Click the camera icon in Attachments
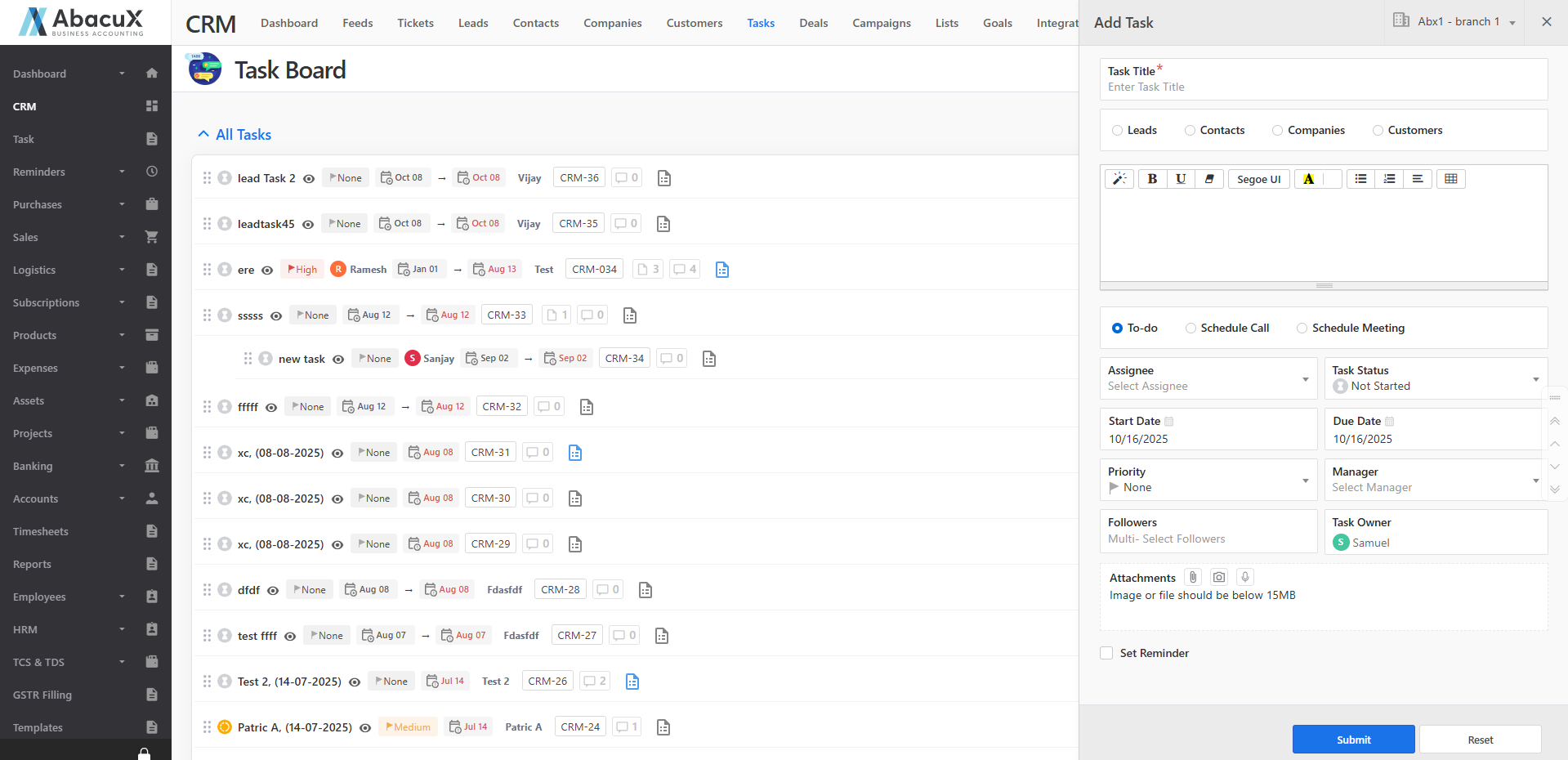 click(1219, 577)
